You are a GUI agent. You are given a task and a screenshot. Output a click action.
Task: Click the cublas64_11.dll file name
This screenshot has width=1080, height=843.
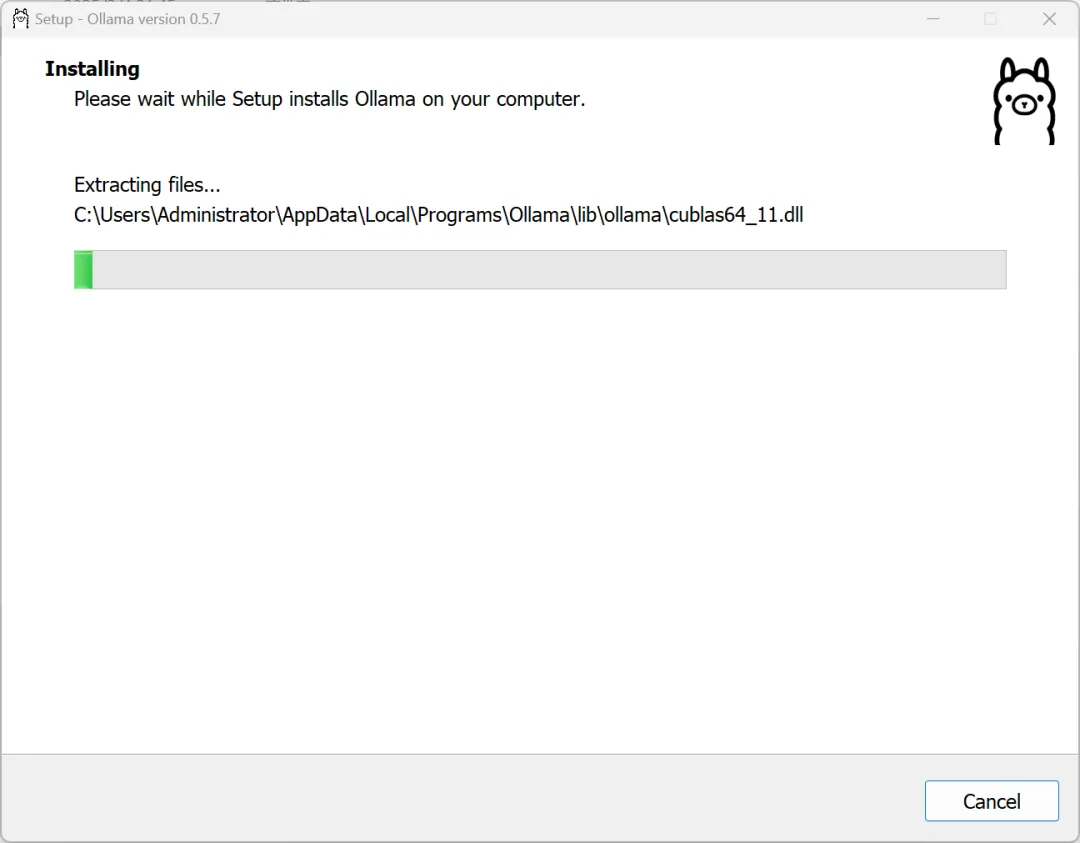tap(736, 214)
